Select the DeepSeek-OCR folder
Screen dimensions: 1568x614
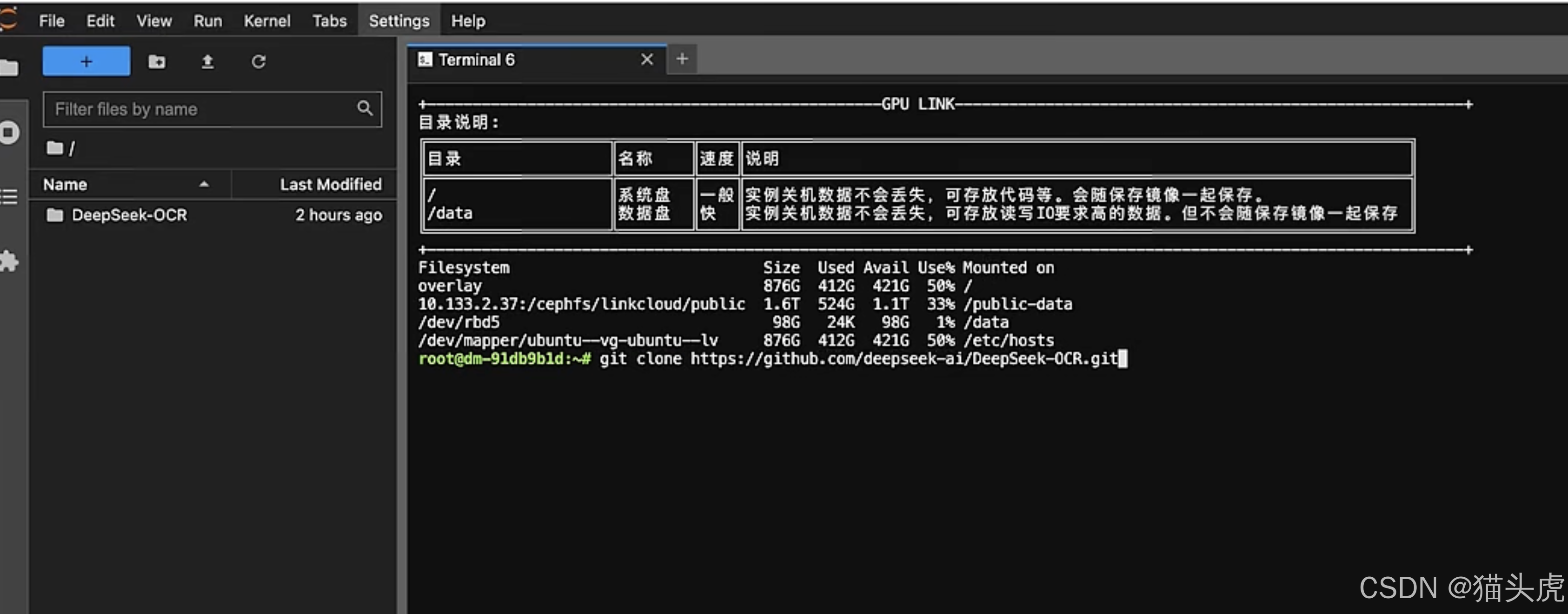[129, 215]
